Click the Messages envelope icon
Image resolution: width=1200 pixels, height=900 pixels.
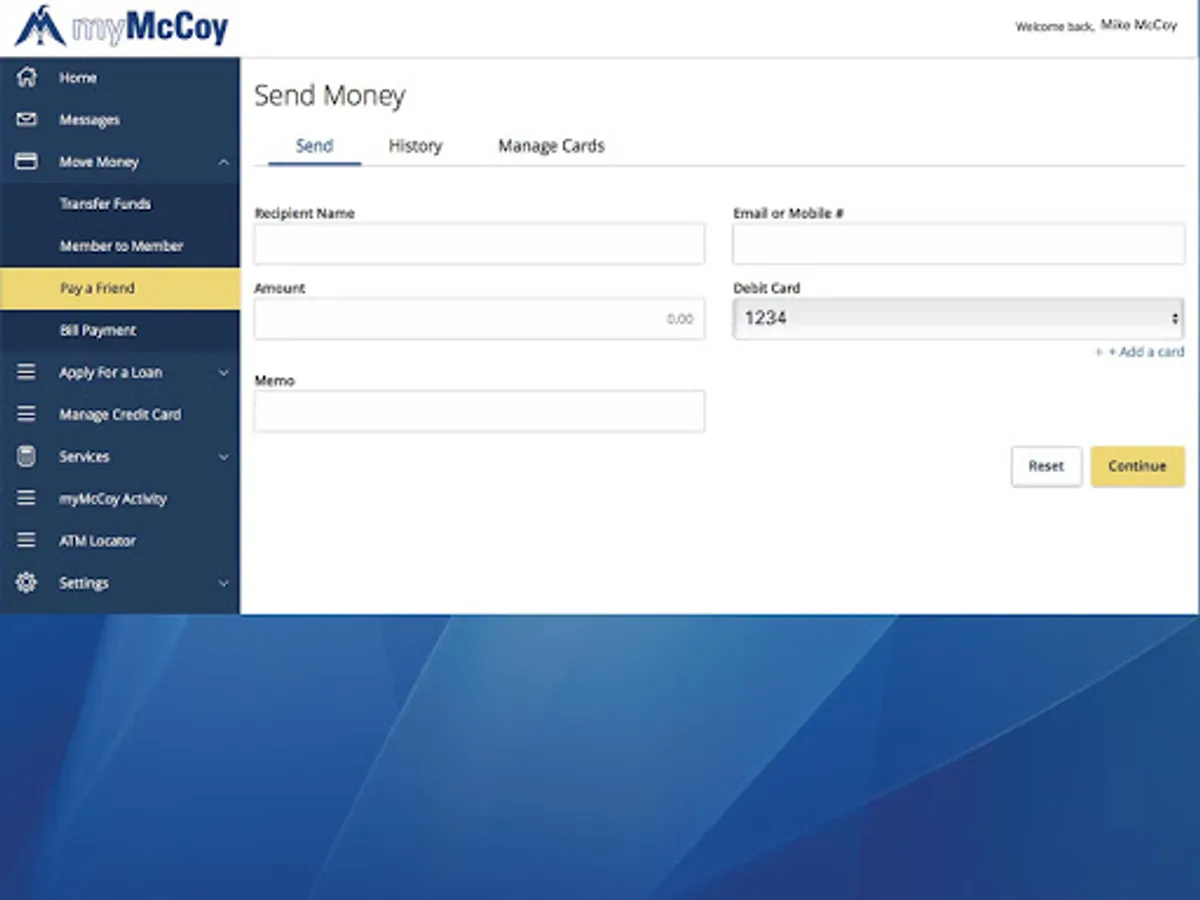(27, 119)
